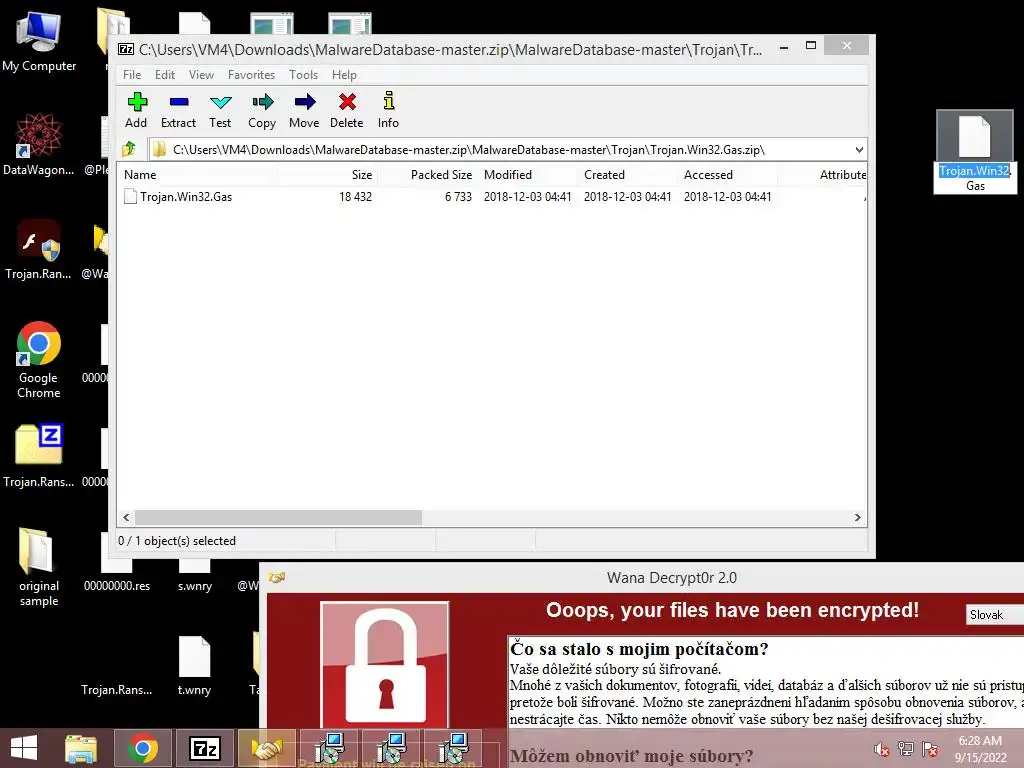
Task: Click the Wana Decrypt0r title bar icon
Action: click(277, 577)
